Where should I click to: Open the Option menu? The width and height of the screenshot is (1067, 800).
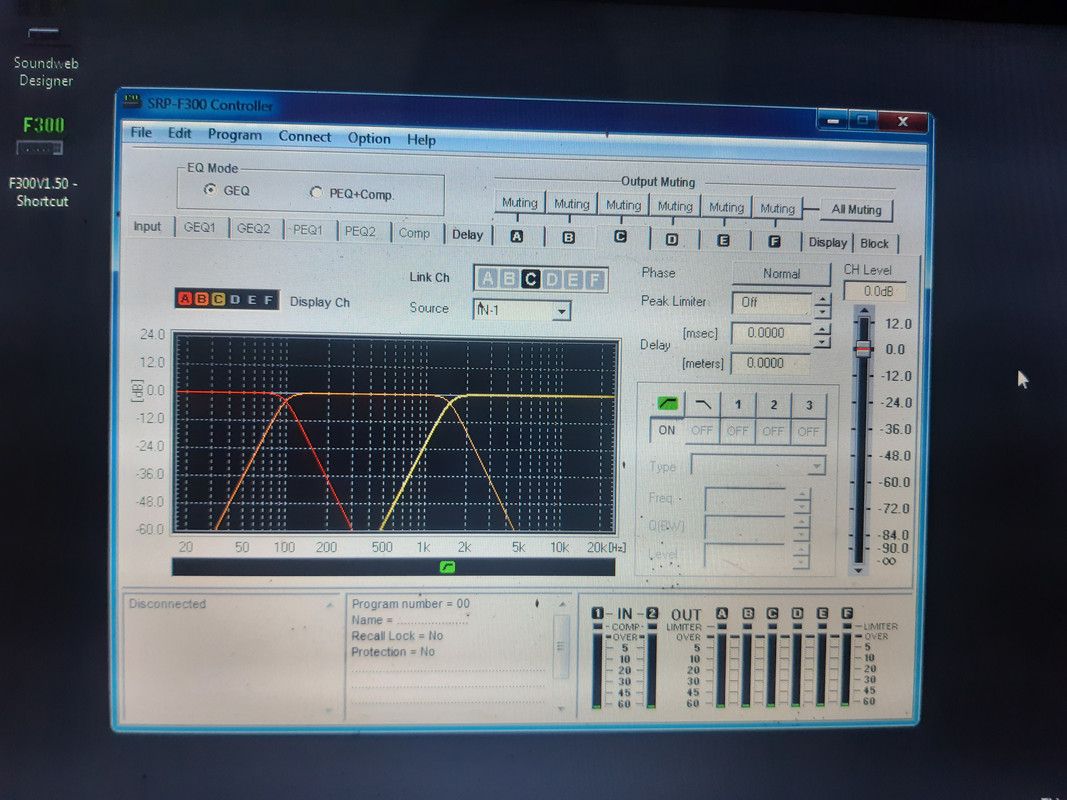[369, 138]
